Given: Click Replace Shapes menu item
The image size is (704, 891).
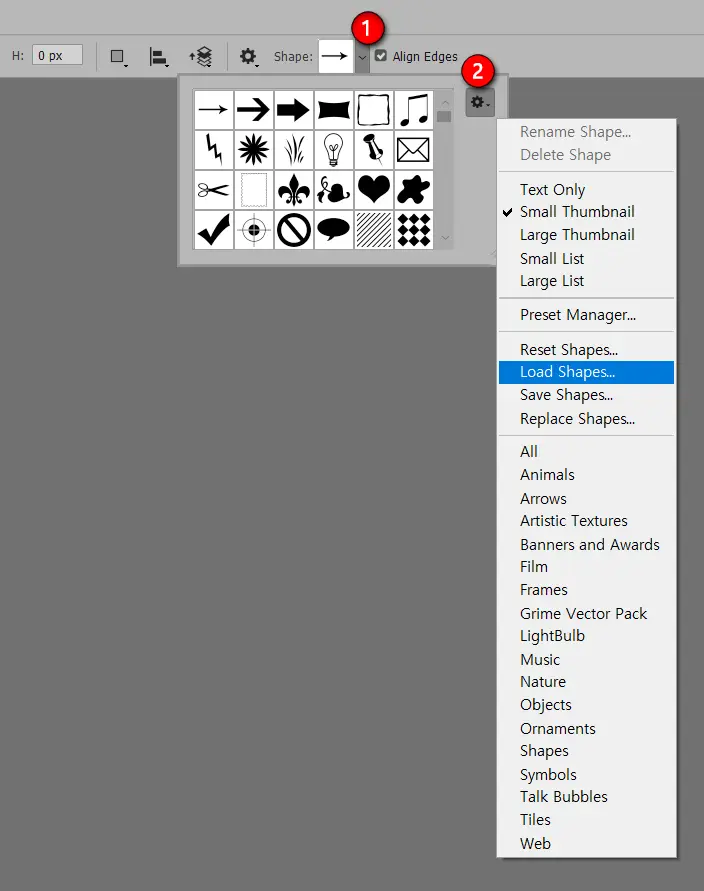Looking at the screenshot, I should point(586,419).
